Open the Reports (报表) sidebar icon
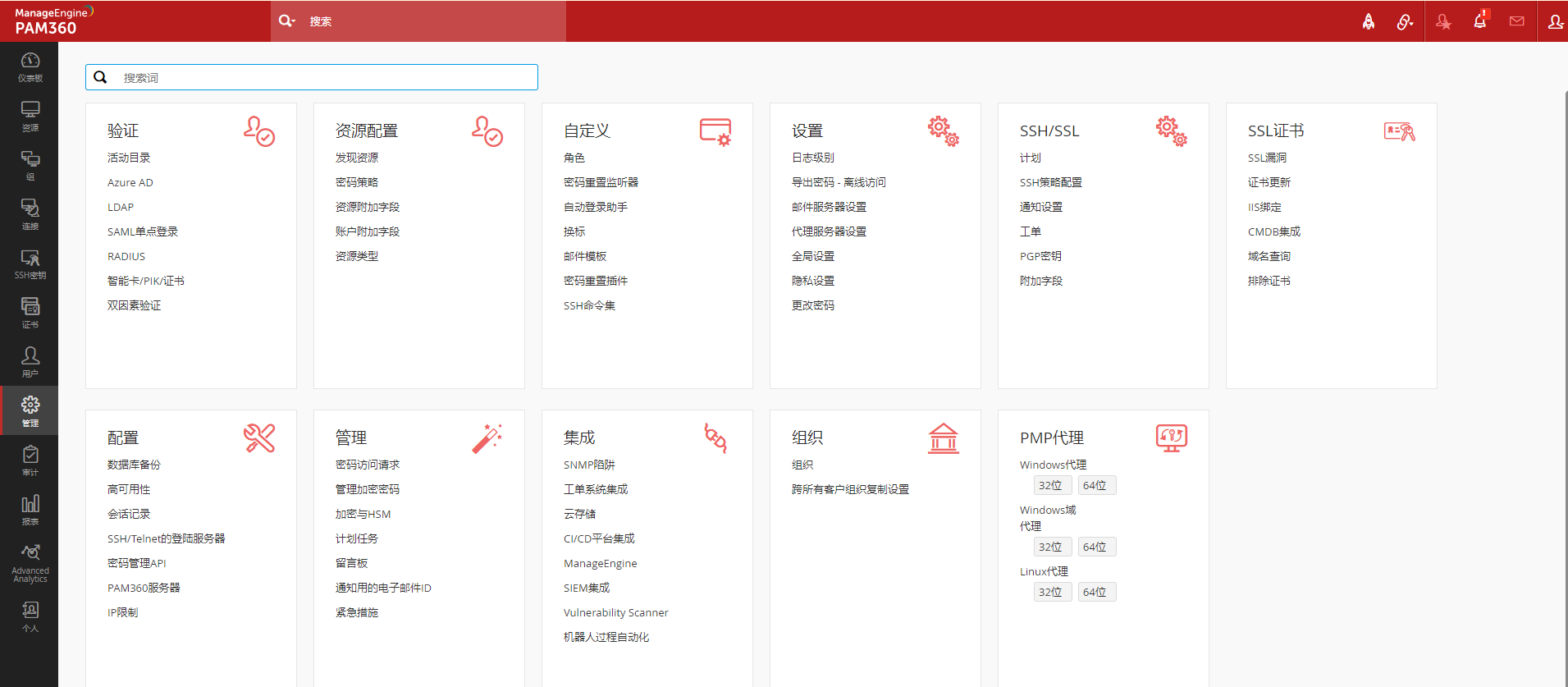This screenshot has height=687, width=1568. (30, 510)
